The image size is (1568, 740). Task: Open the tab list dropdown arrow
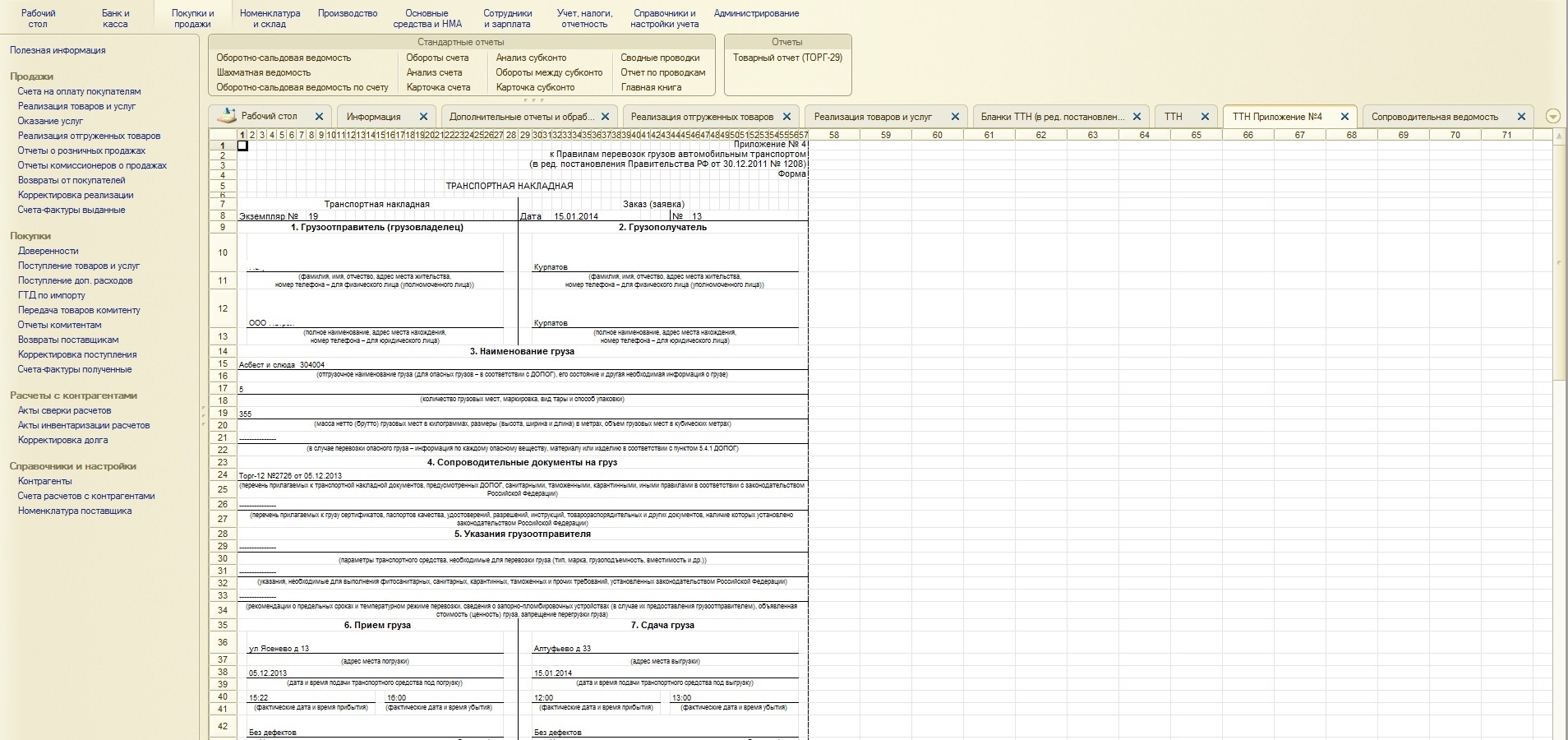coord(1552,117)
